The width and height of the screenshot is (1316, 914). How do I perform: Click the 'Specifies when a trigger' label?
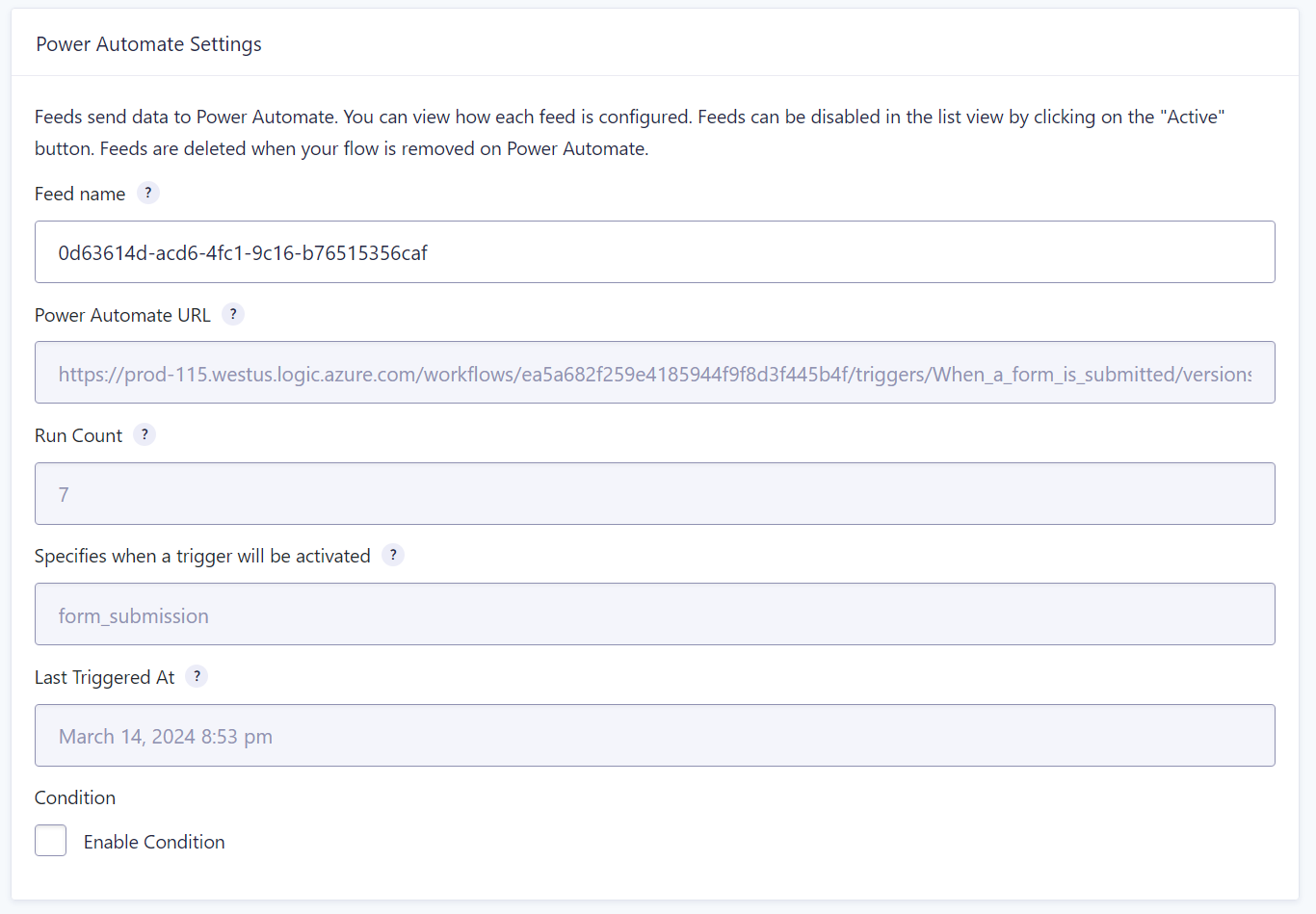tap(202, 556)
